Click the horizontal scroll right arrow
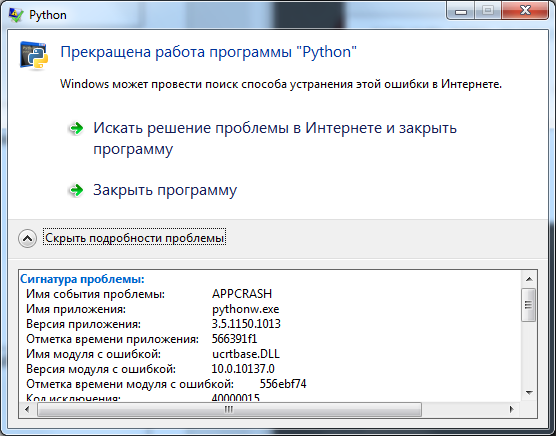This screenshot has height=436, width=556. (x=511, y=409)
